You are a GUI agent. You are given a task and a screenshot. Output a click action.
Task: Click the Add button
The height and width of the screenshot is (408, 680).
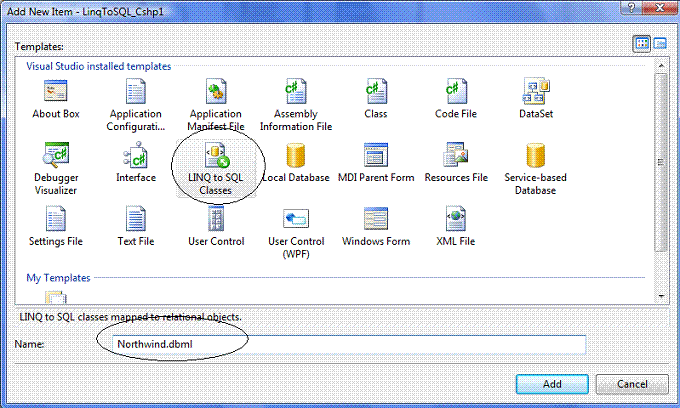(552, 384)
